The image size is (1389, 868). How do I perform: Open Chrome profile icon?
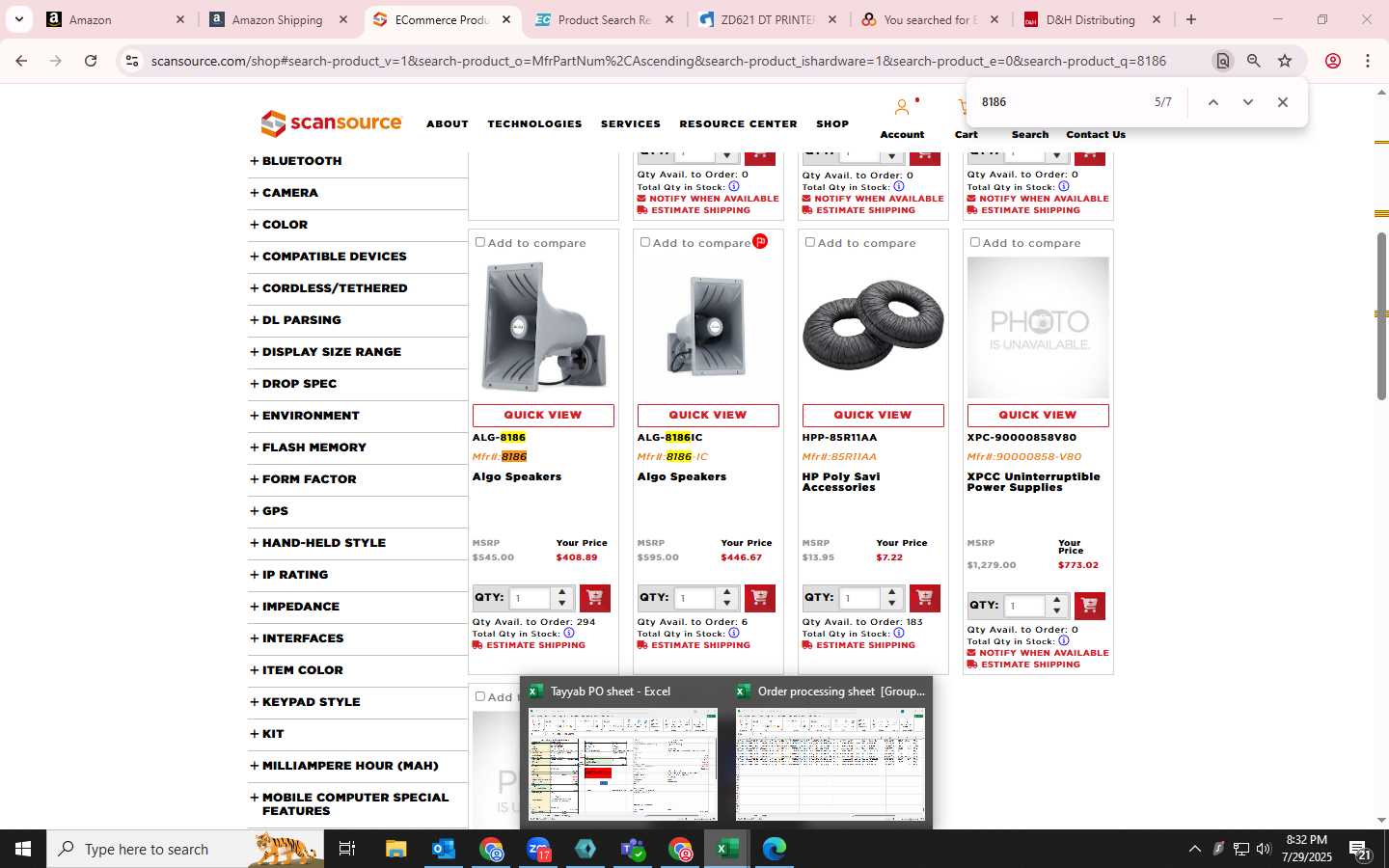pos(1333,61)
